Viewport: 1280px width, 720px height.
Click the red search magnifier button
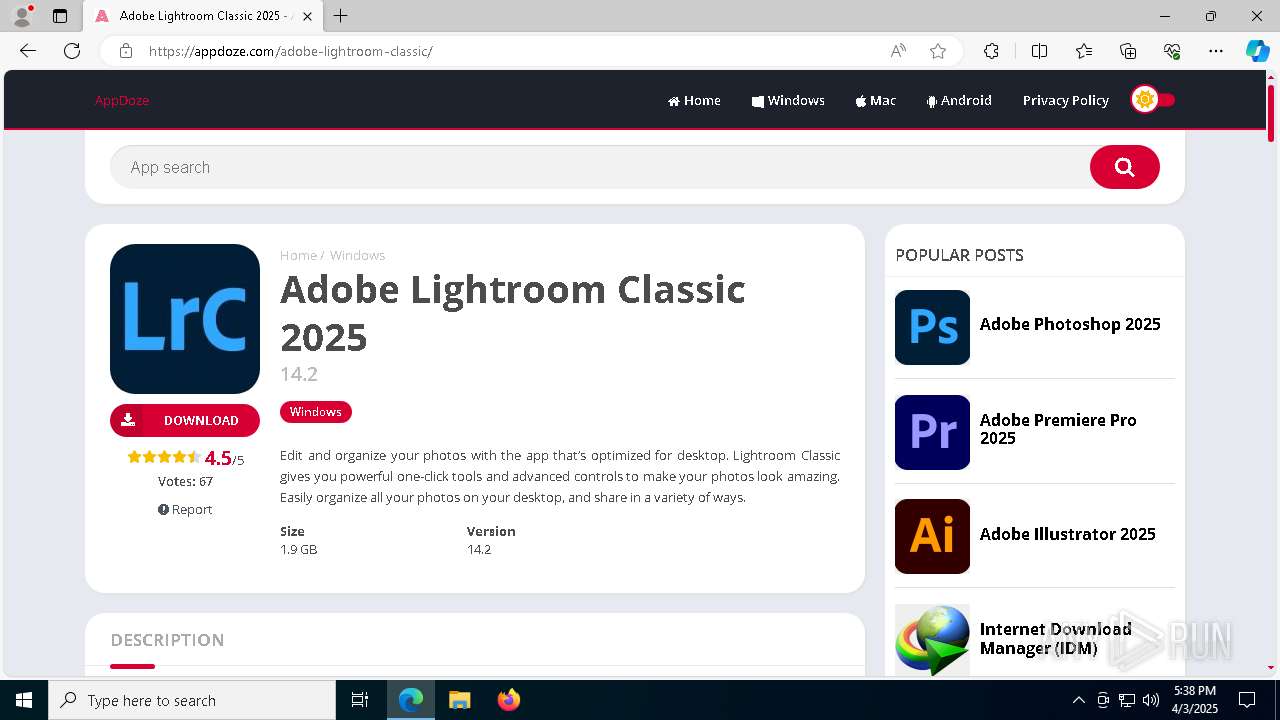tap(1124, 167)
